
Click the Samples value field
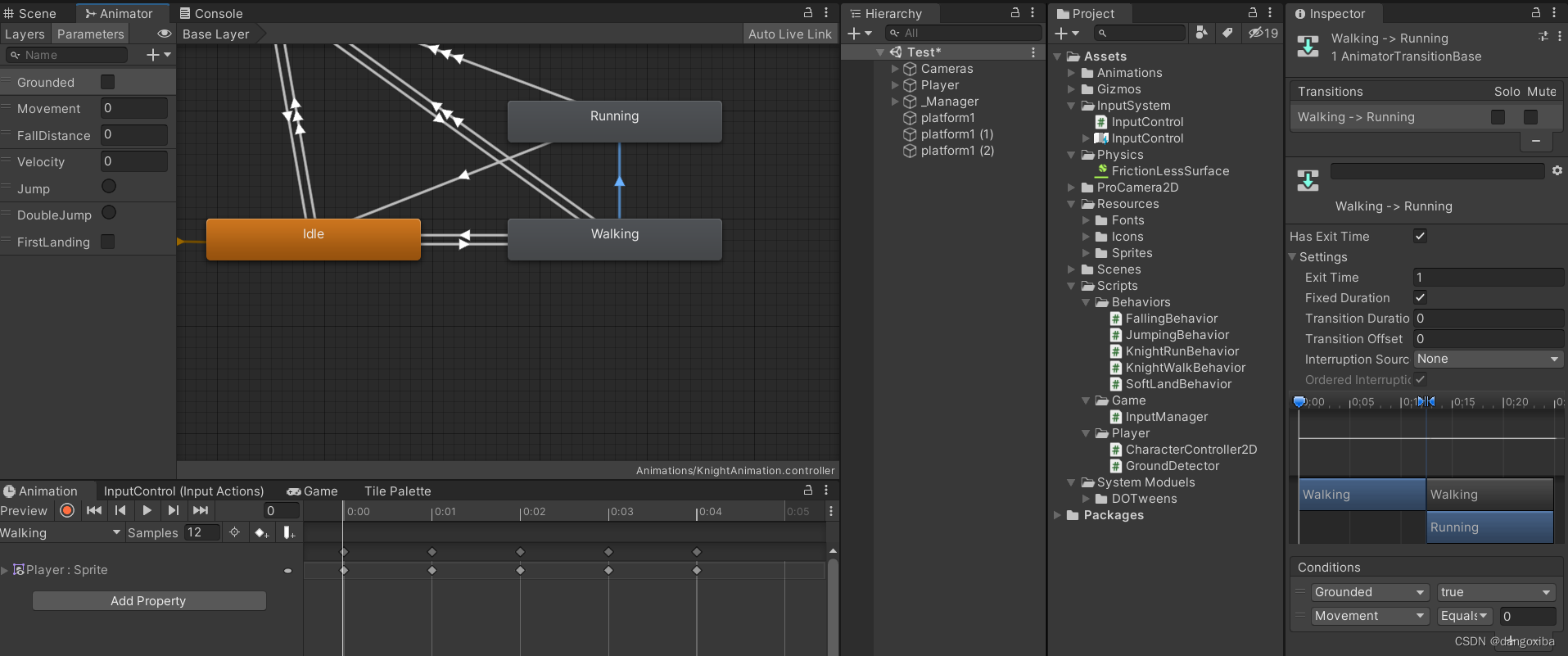click(x=202, y=532)
